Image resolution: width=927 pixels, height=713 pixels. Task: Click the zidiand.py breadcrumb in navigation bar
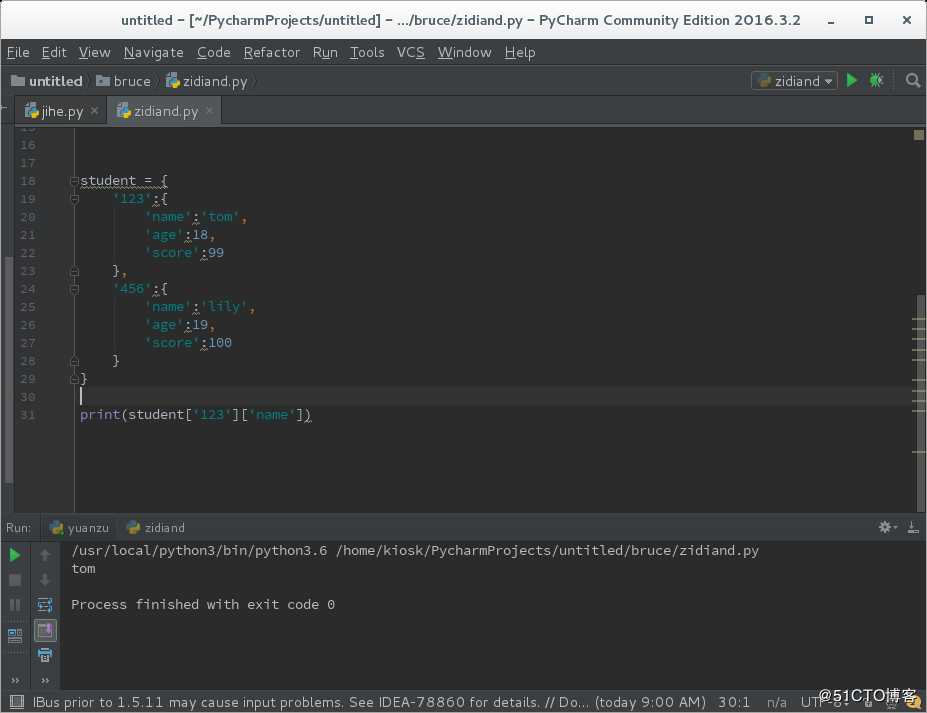pos(206,81)
